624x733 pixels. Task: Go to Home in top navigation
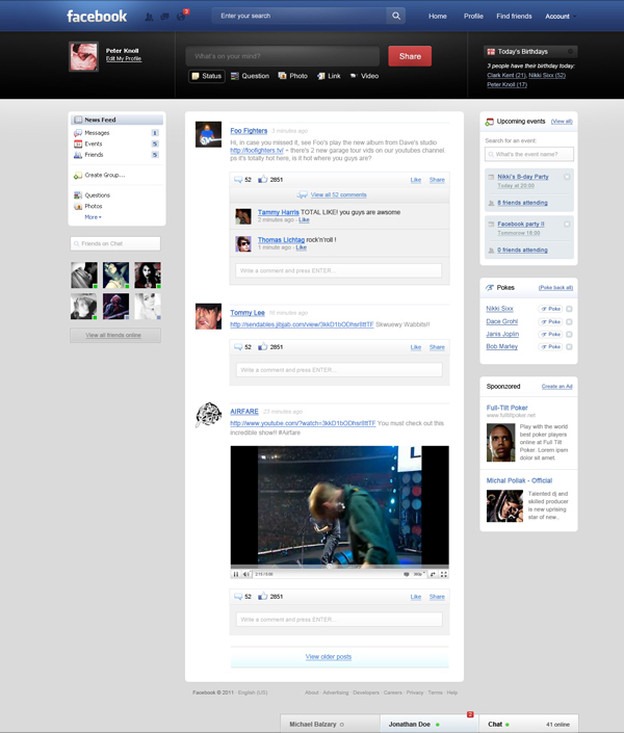(438, 16)
